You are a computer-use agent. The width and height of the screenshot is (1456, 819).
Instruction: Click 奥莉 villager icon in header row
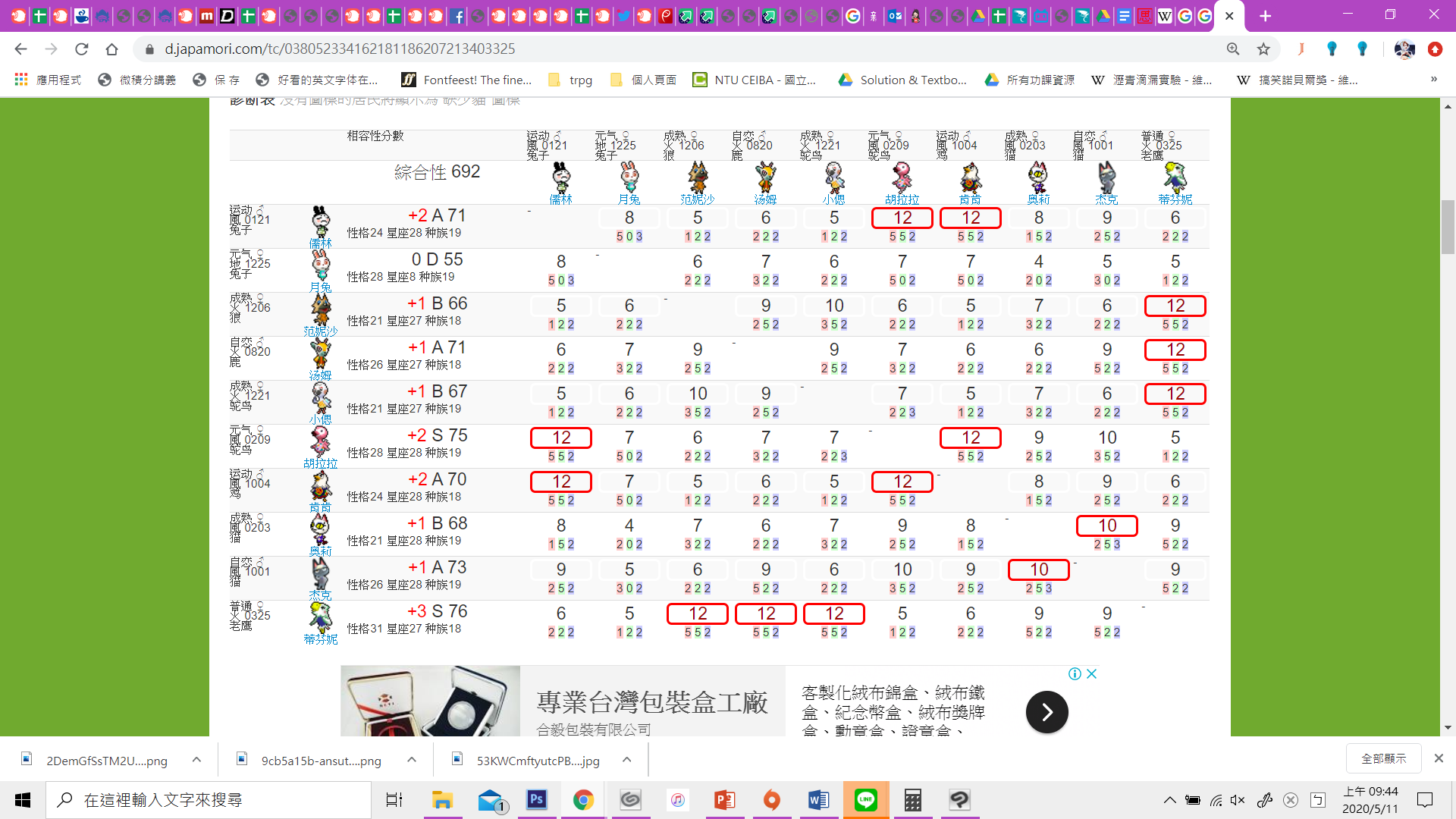[1039, 178]
